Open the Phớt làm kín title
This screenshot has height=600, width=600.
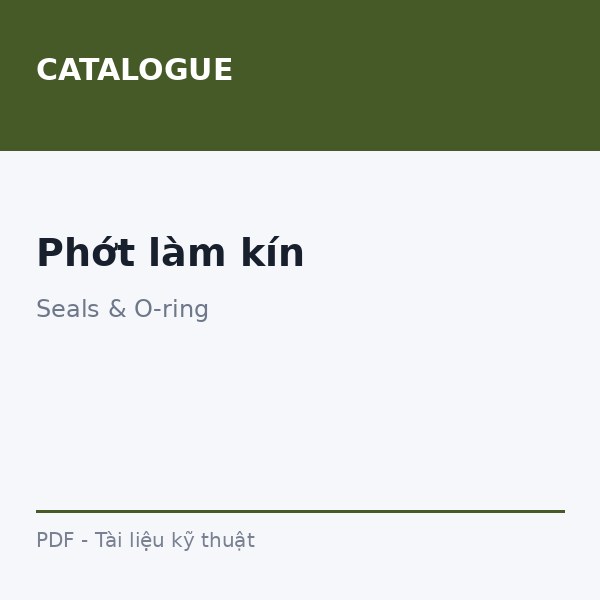click(170, 253)
